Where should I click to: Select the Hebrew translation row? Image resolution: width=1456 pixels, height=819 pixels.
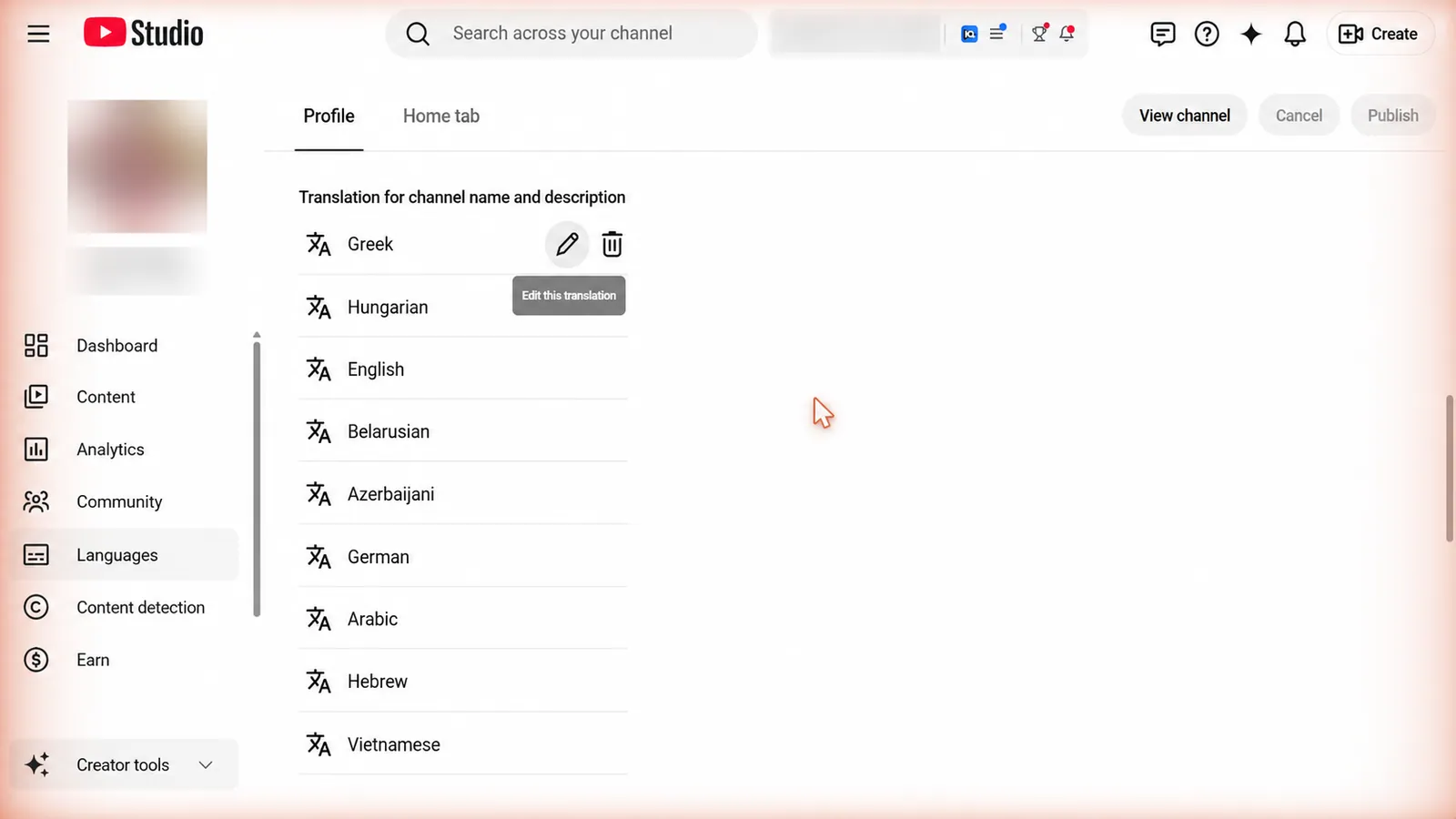coord(463,682)
